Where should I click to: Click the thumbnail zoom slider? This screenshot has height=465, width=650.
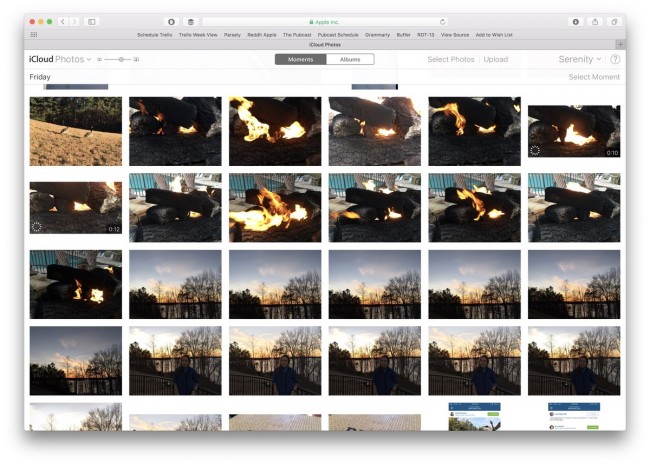point(120,59)
